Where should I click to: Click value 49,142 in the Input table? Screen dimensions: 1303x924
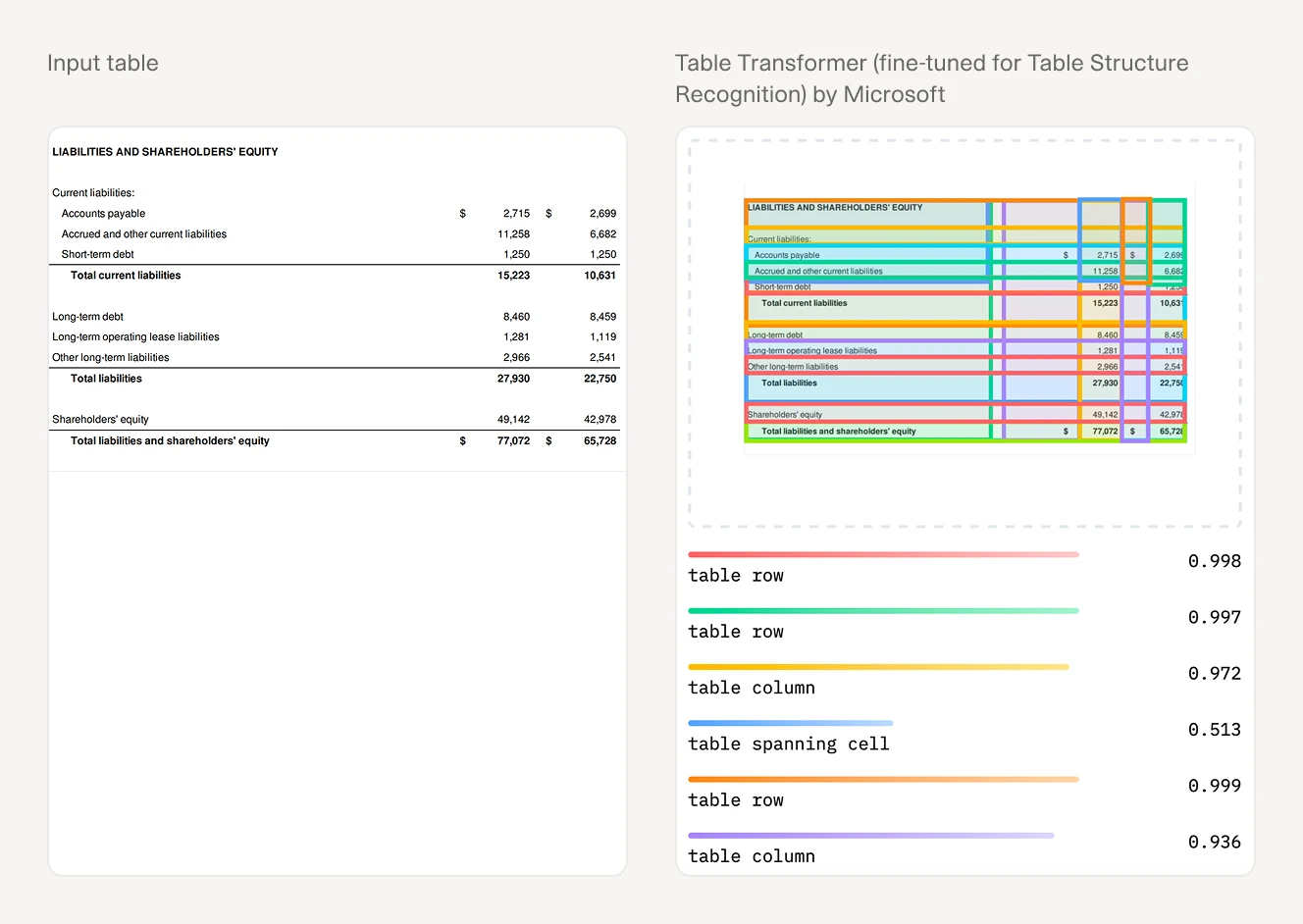(514, 419)
